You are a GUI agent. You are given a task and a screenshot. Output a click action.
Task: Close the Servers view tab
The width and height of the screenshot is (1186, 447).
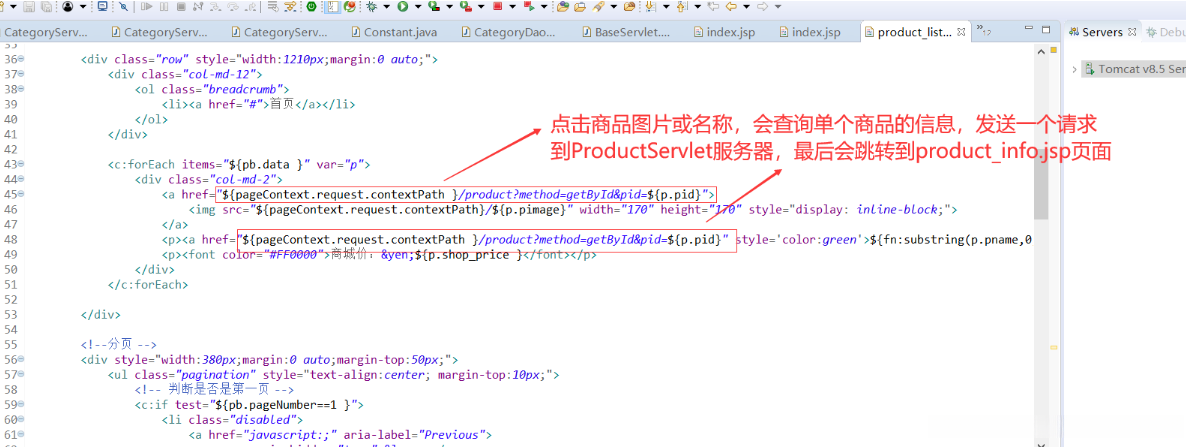(1132, 33)
